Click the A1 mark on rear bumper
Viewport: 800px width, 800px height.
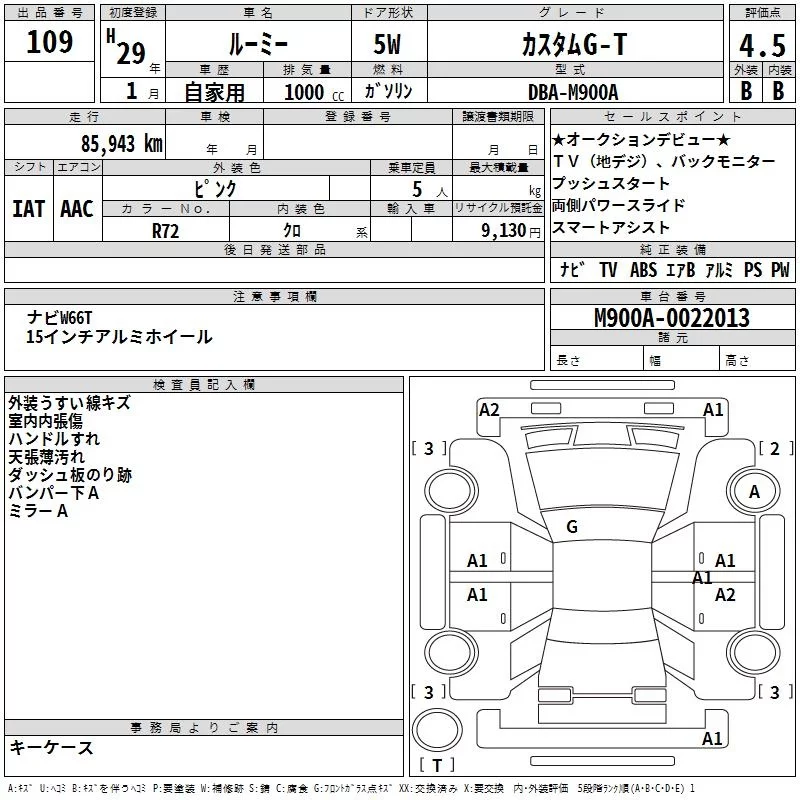tap(712, 738)
